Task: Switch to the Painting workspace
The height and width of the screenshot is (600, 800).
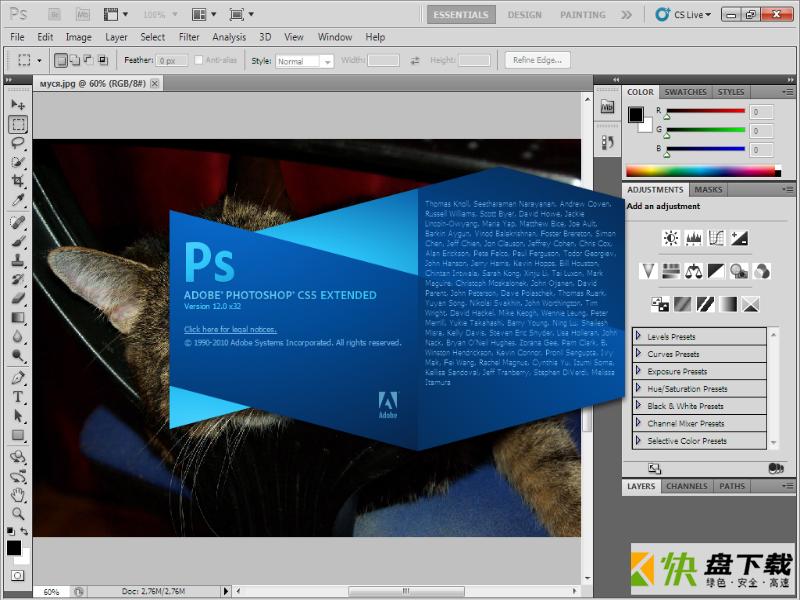Action: (583, 15)
